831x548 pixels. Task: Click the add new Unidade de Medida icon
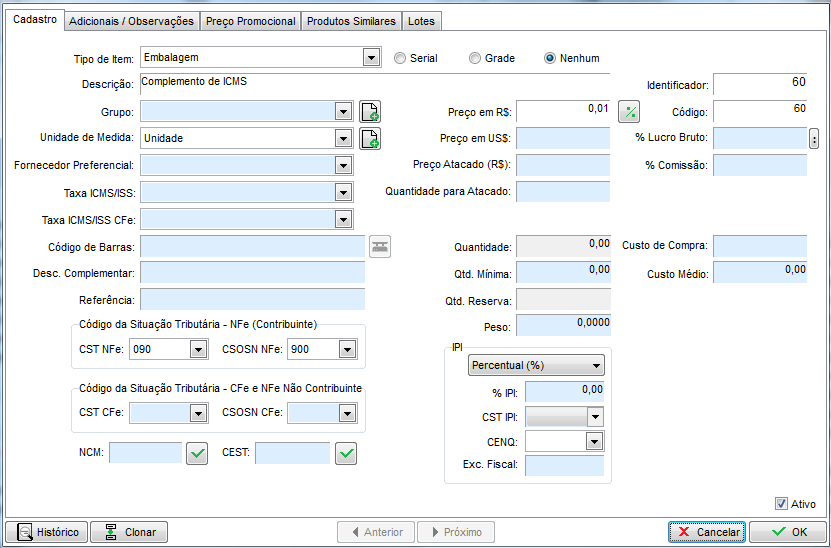point(370,138)
